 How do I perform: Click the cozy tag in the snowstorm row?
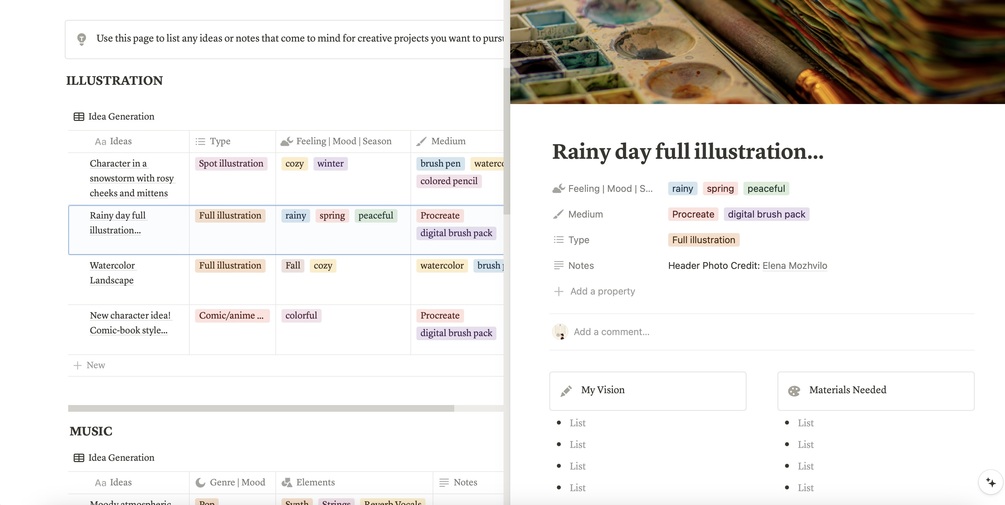pyautogui.click(x=295, y=163)
